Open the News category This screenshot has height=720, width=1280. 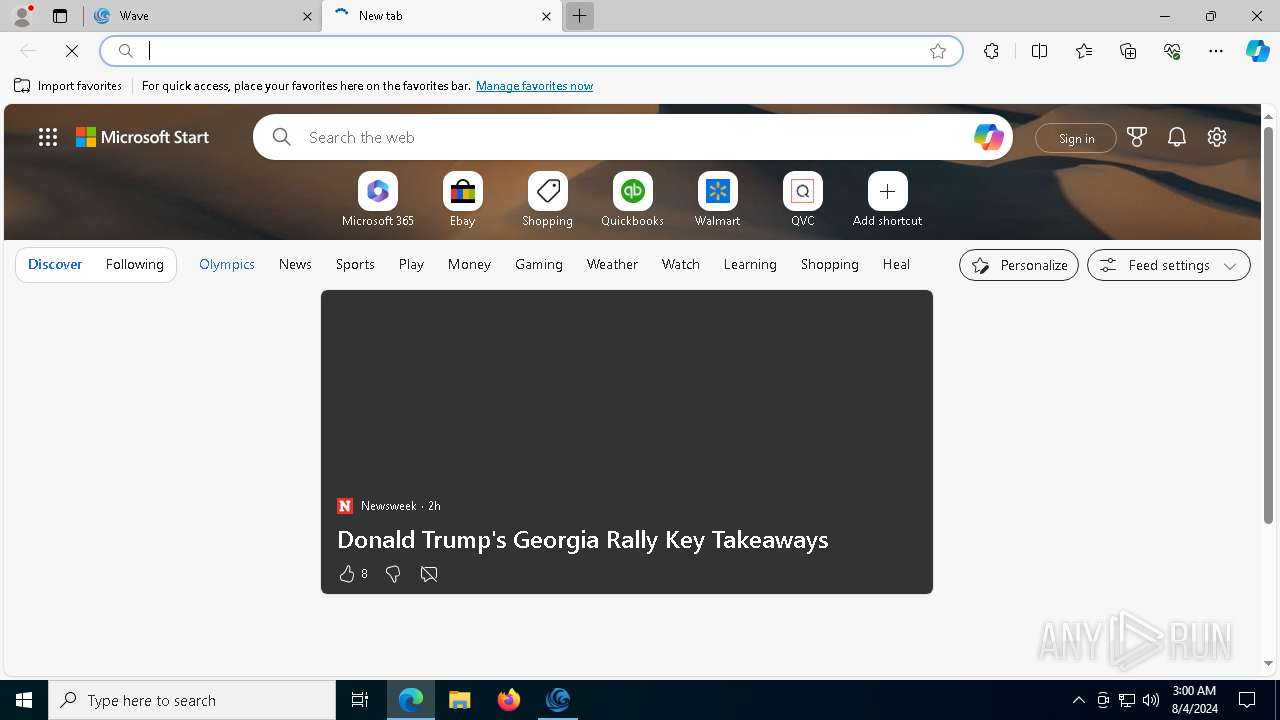[295, 265]
